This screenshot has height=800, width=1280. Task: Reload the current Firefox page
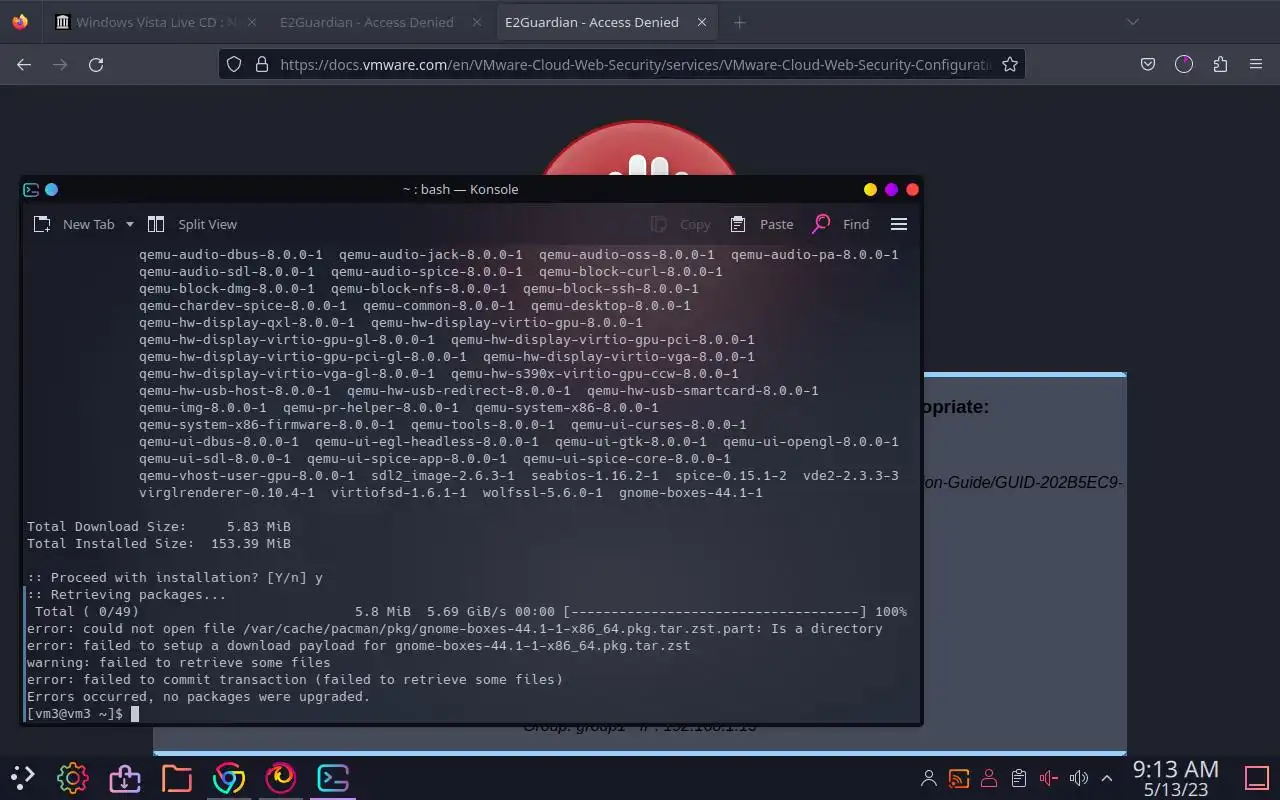[x=96, y=64]
